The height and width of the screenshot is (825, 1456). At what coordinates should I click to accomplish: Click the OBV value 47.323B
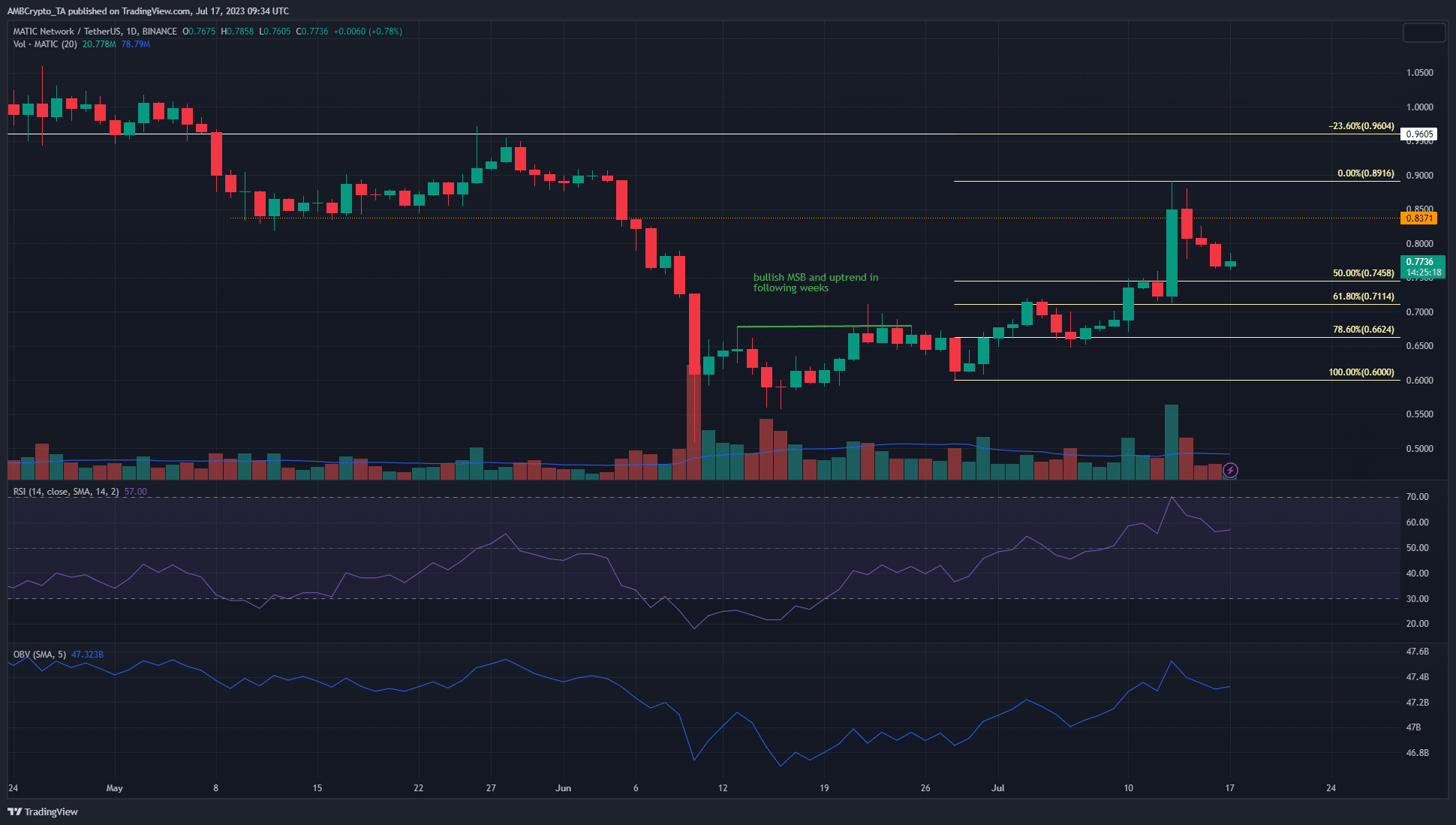(x=88, y=655)
